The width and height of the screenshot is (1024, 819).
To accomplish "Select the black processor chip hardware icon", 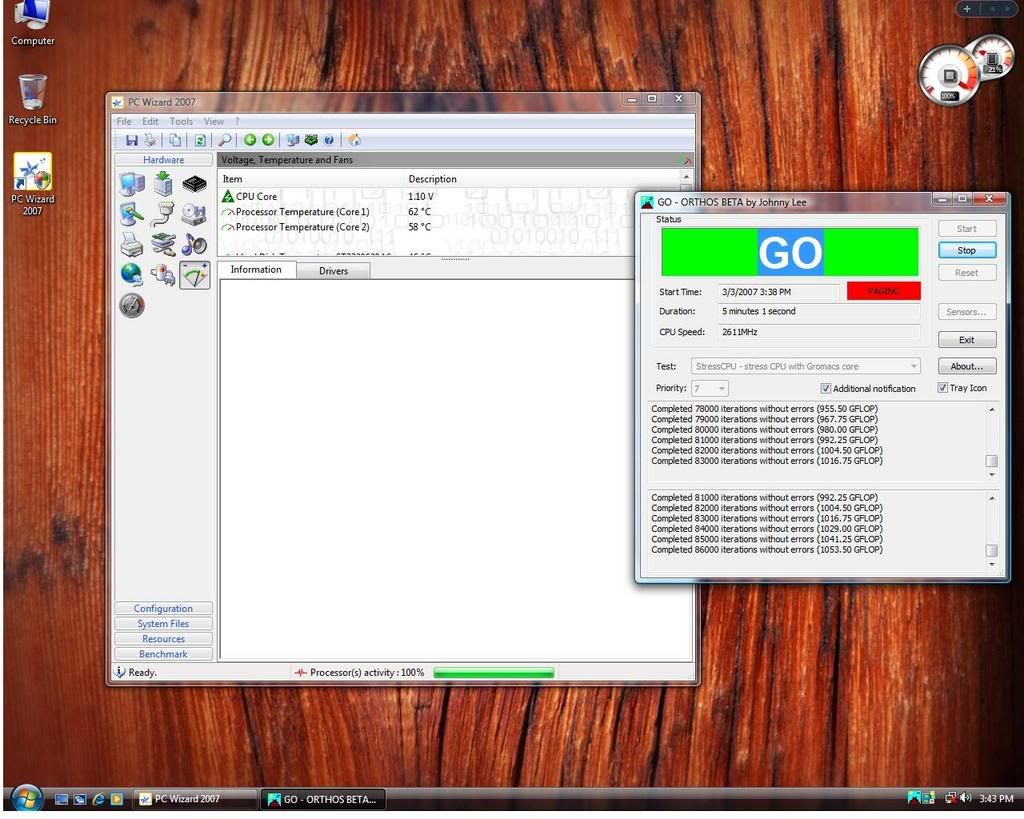I will pyautogui.click(x=195, y=184).
